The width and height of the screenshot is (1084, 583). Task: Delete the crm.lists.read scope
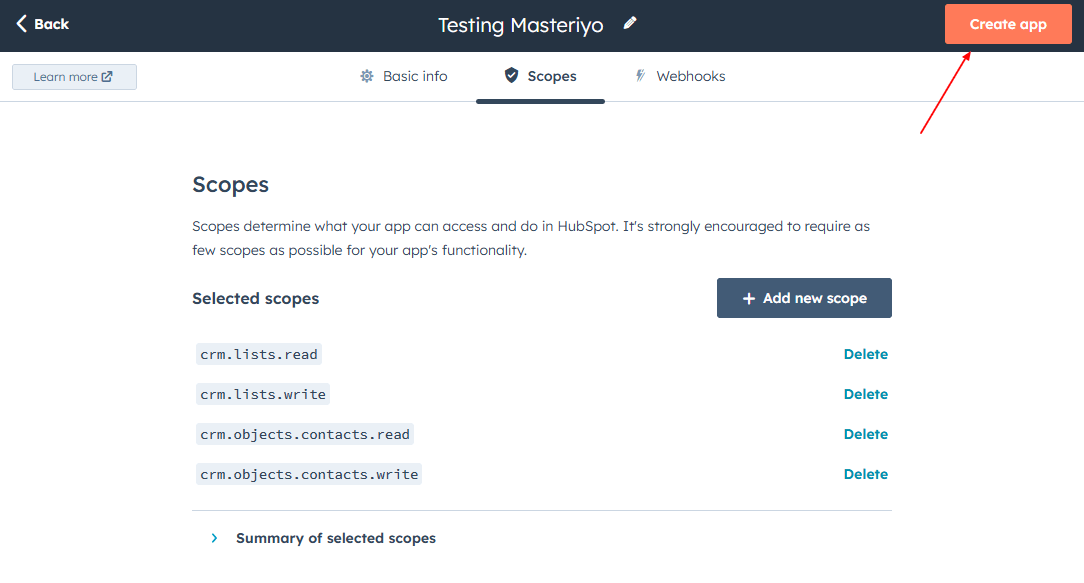pyautogui.click(x=866, y=354)
